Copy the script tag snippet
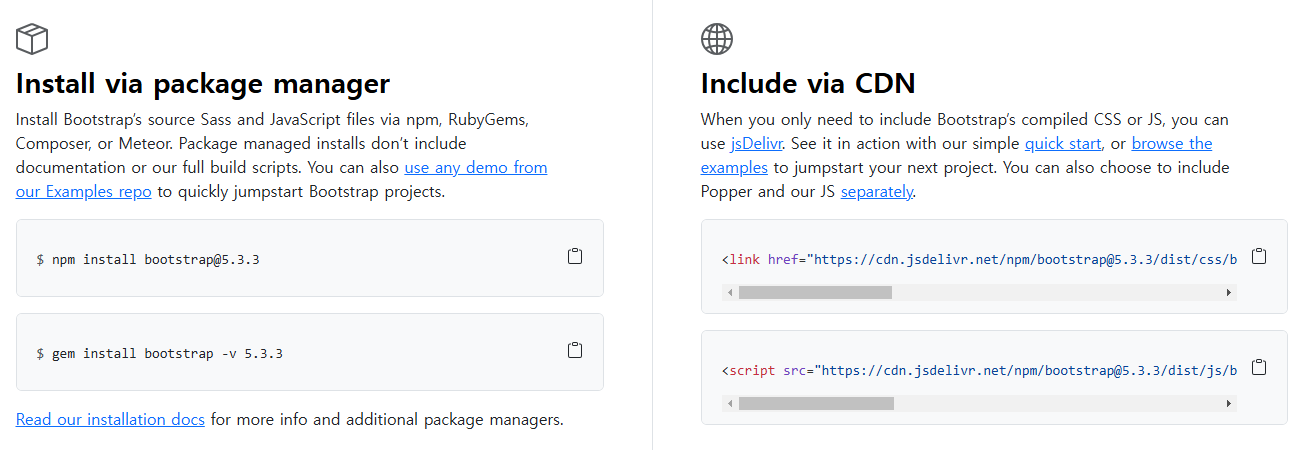Screen dimensions: 1303x450 pyautogui.click(x=1259, y=367)
